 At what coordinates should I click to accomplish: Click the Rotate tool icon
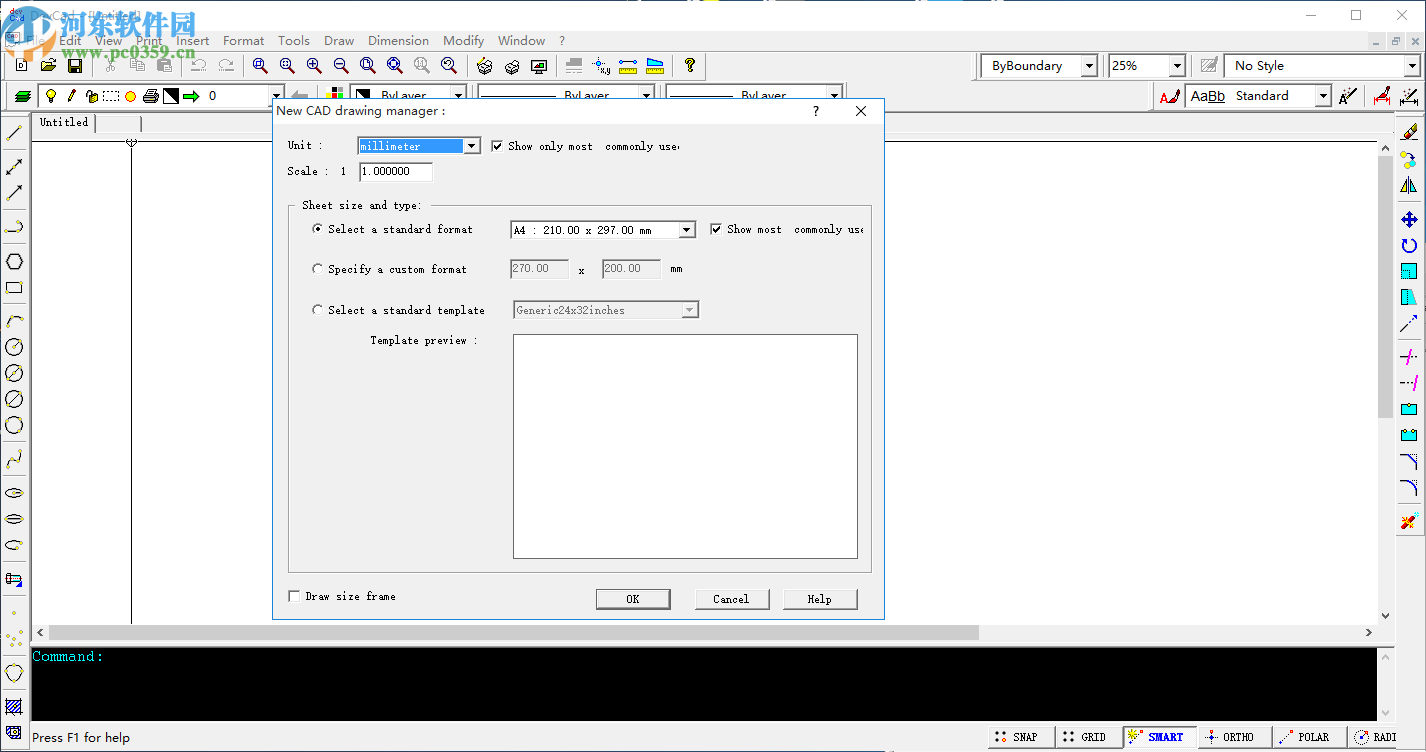[x=1408, y=246]
